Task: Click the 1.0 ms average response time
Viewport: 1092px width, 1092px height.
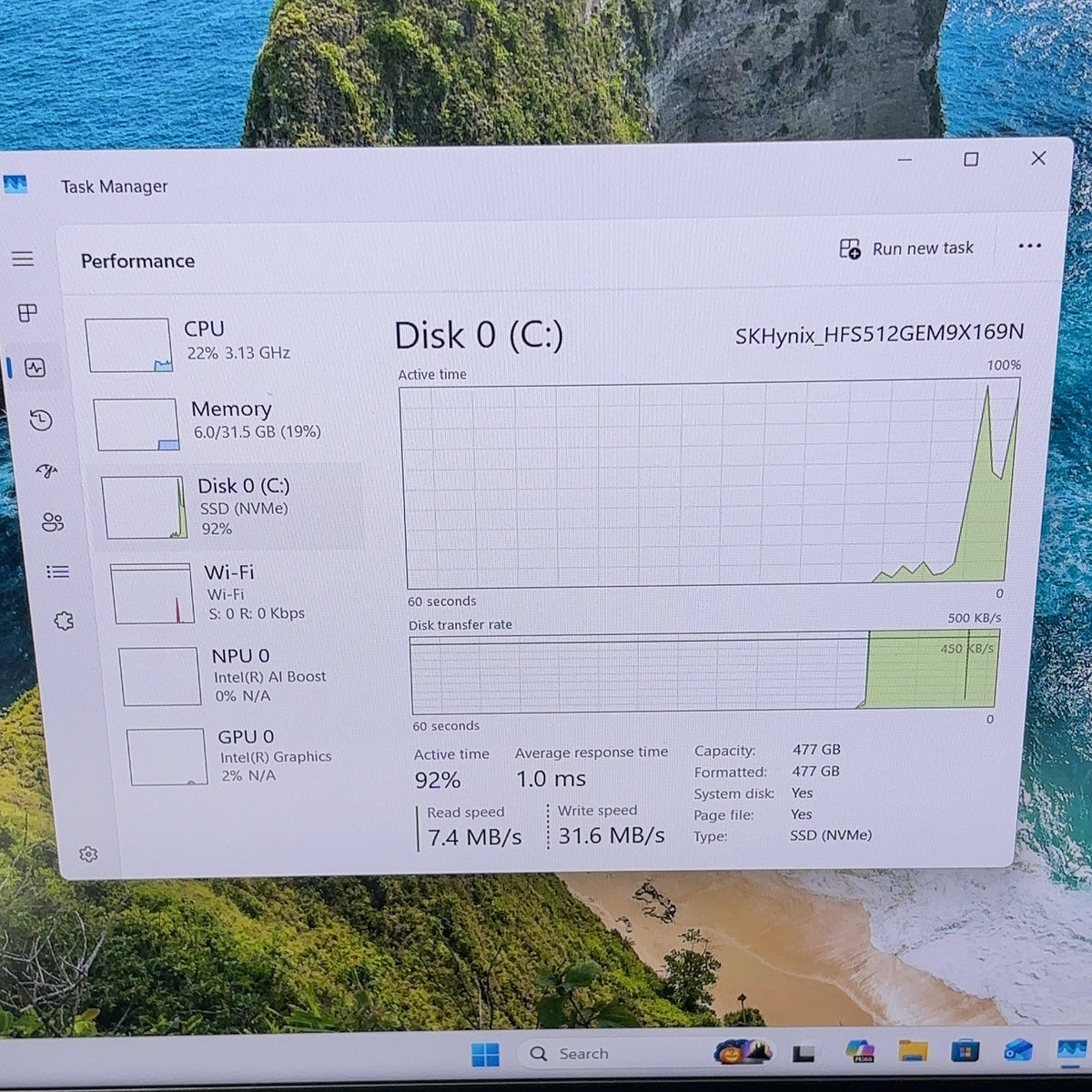Action: click(x=551, y=779)
